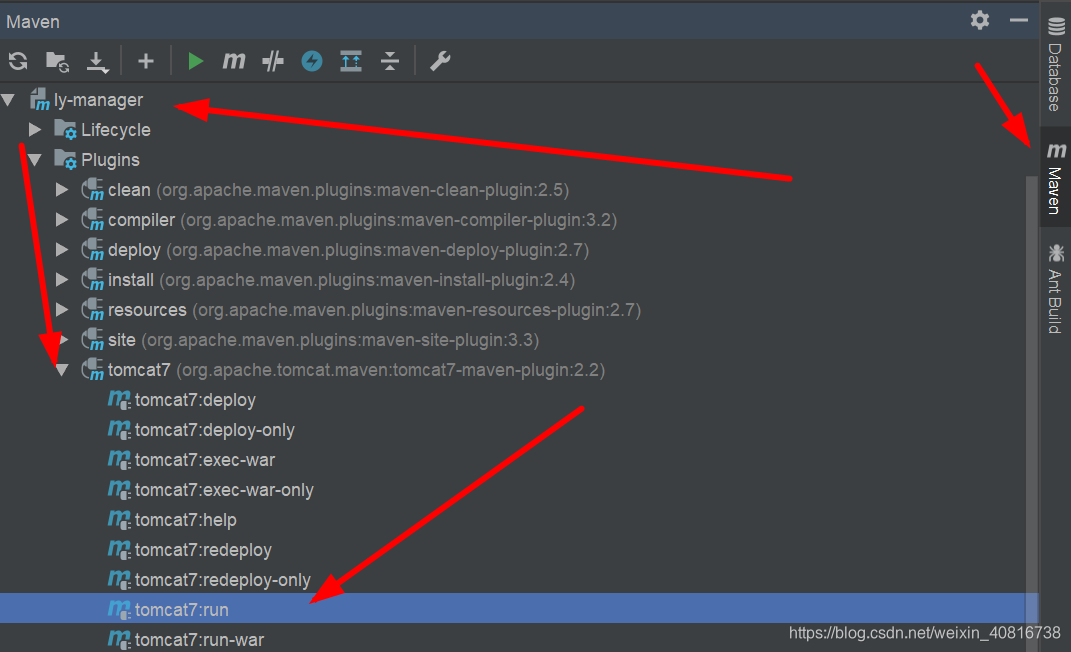Select the Lifecycle folder

point(115,130)
